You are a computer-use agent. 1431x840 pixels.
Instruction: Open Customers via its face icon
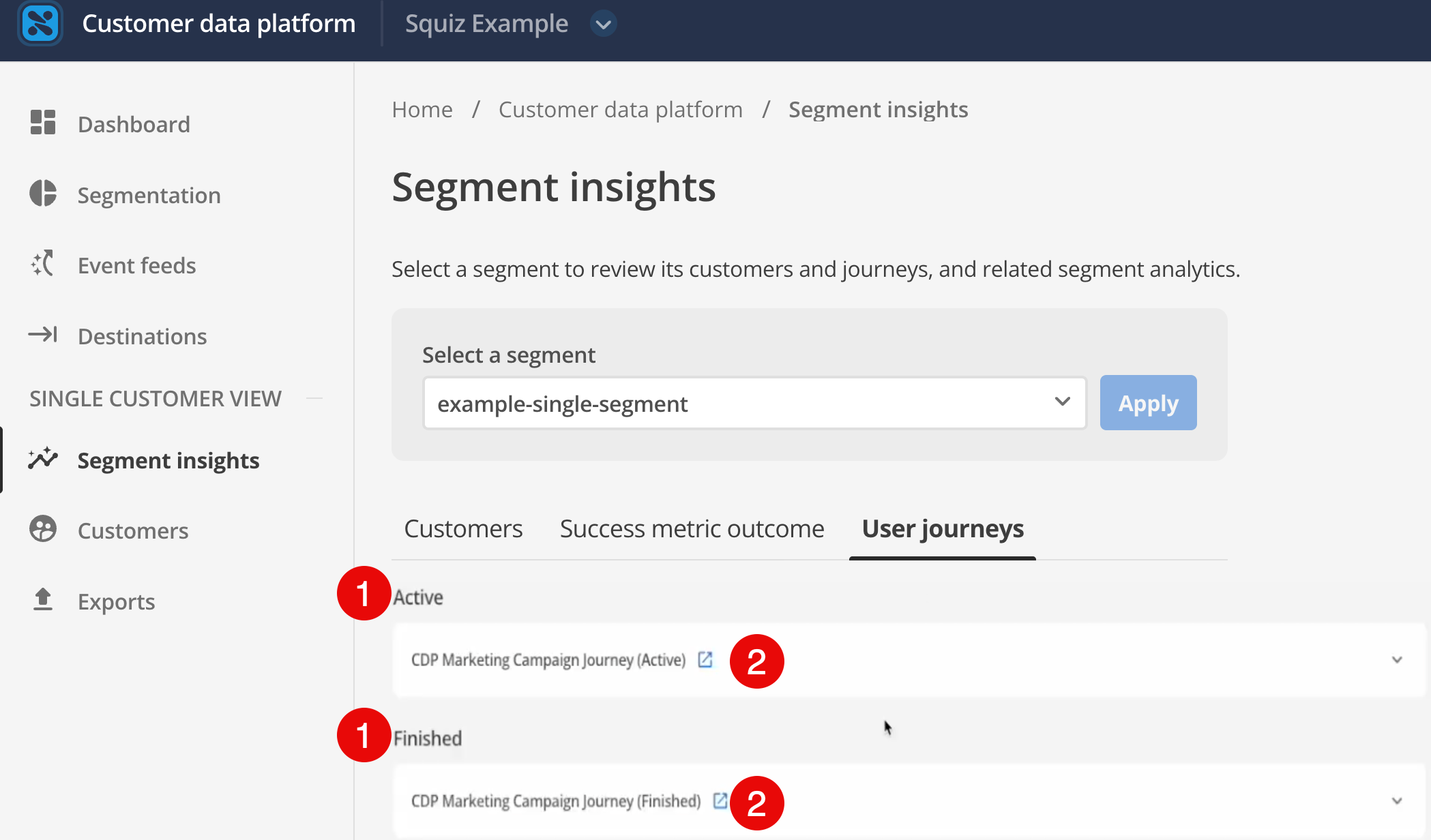(42, 530)
